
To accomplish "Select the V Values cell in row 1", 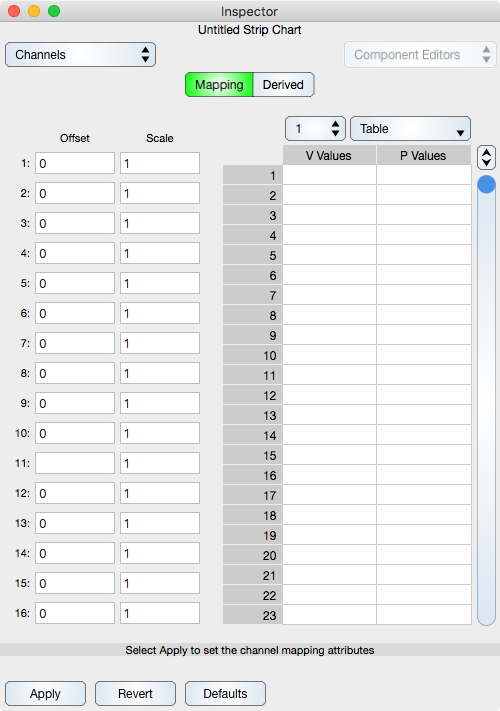I will [330, 175].
